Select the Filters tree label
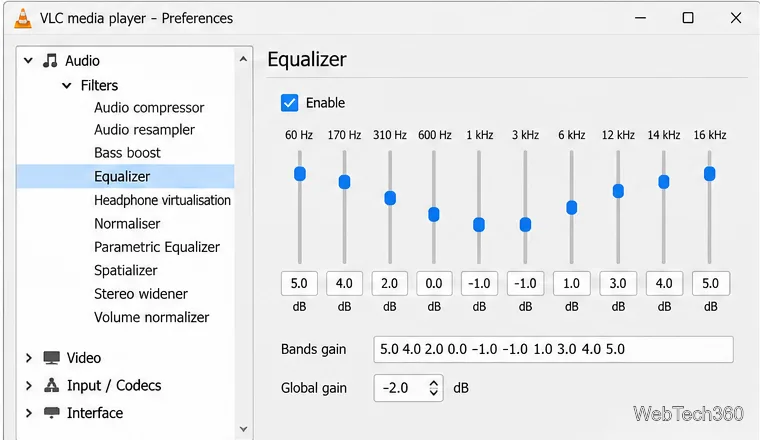 (x=99, y=85)
